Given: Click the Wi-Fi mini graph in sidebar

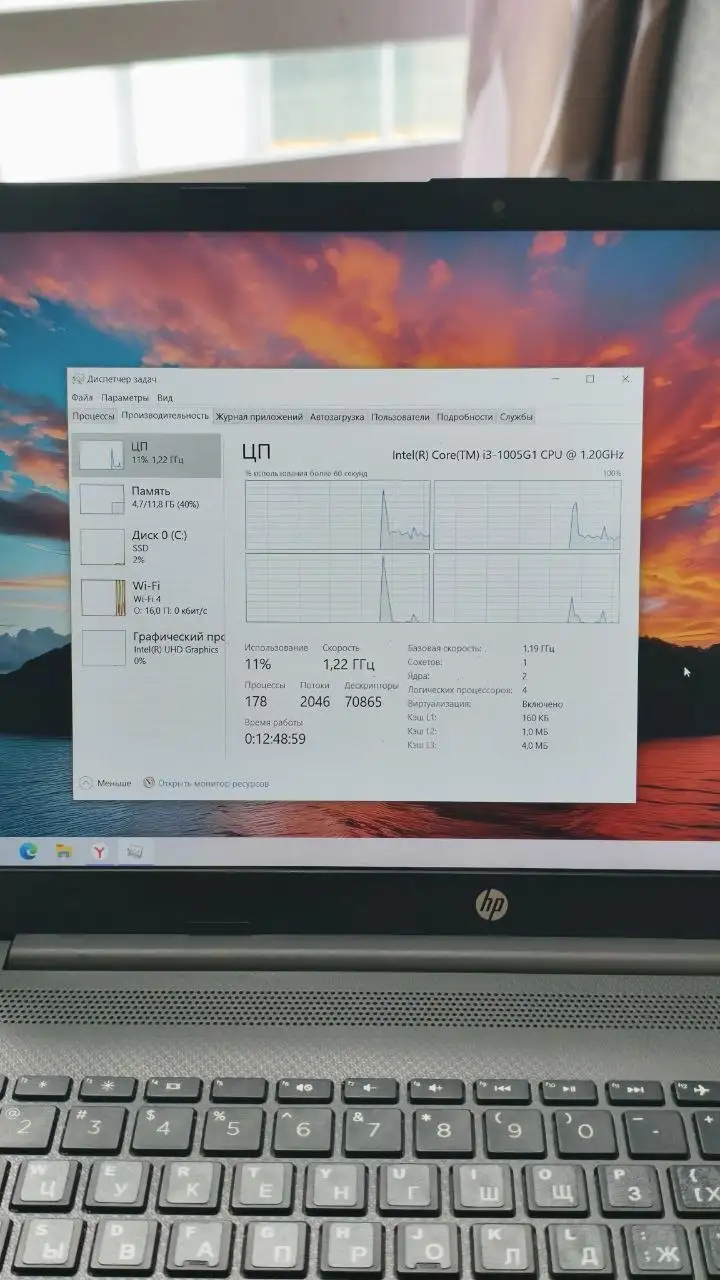Looking at the screenshot, I should pyautogui.click(x=103, y=597).
